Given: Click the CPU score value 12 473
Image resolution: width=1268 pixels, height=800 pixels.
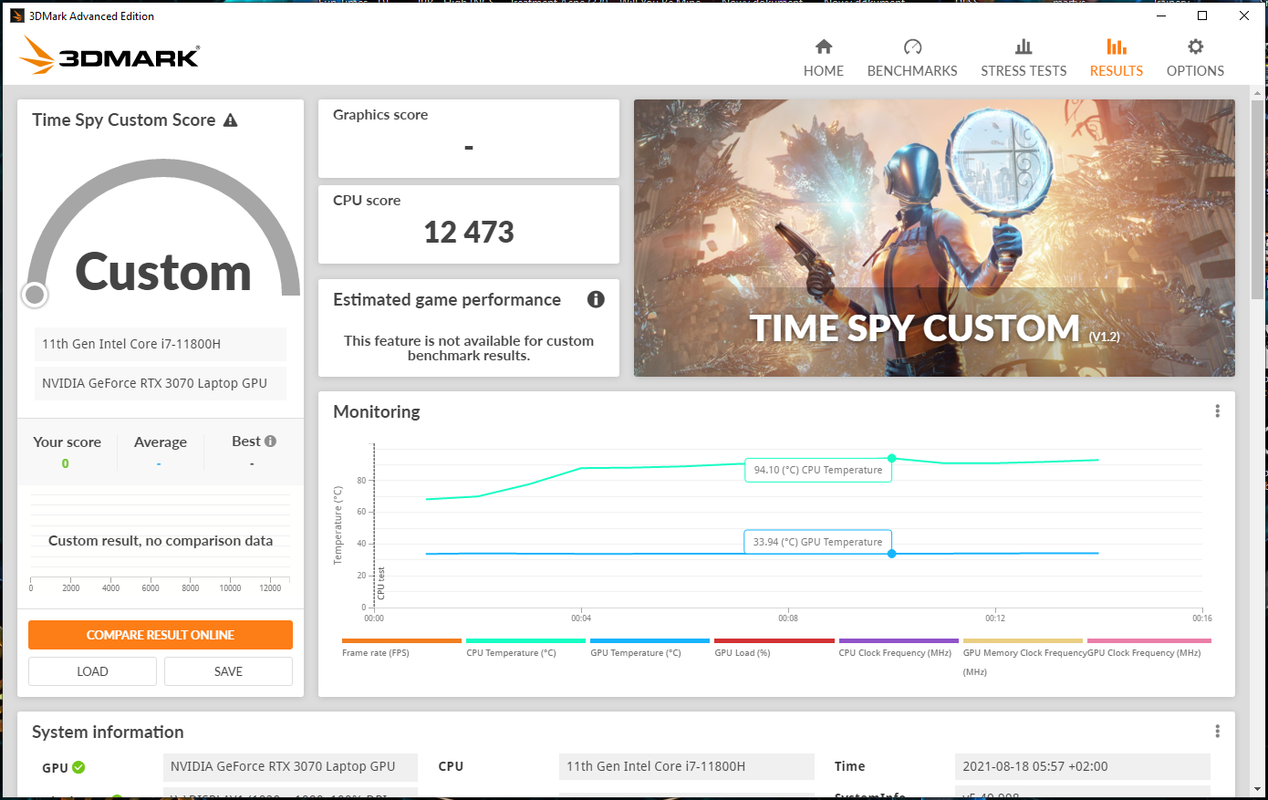Looking at the screenshot, I should coord(469,232).
